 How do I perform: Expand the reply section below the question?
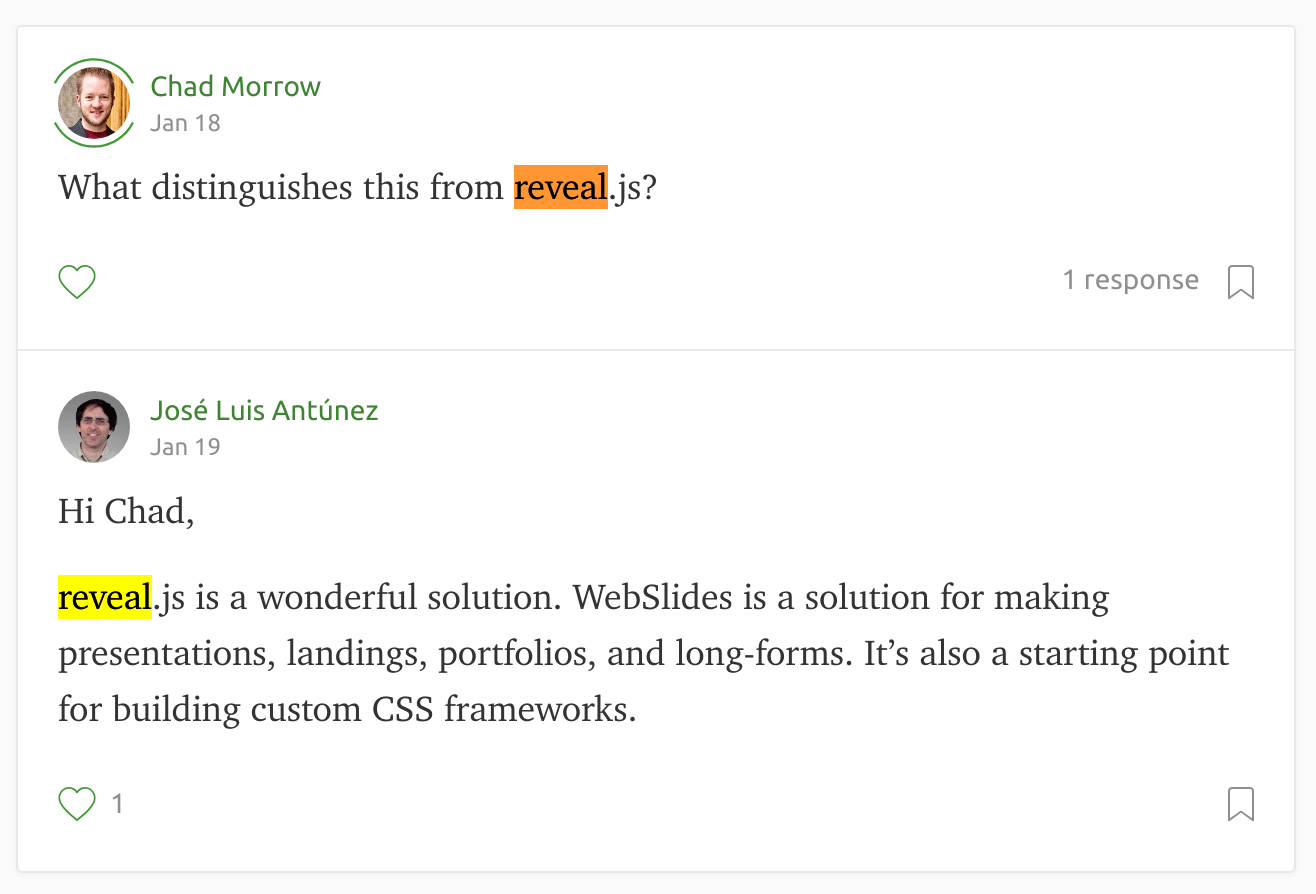(x=1131, y=280)
